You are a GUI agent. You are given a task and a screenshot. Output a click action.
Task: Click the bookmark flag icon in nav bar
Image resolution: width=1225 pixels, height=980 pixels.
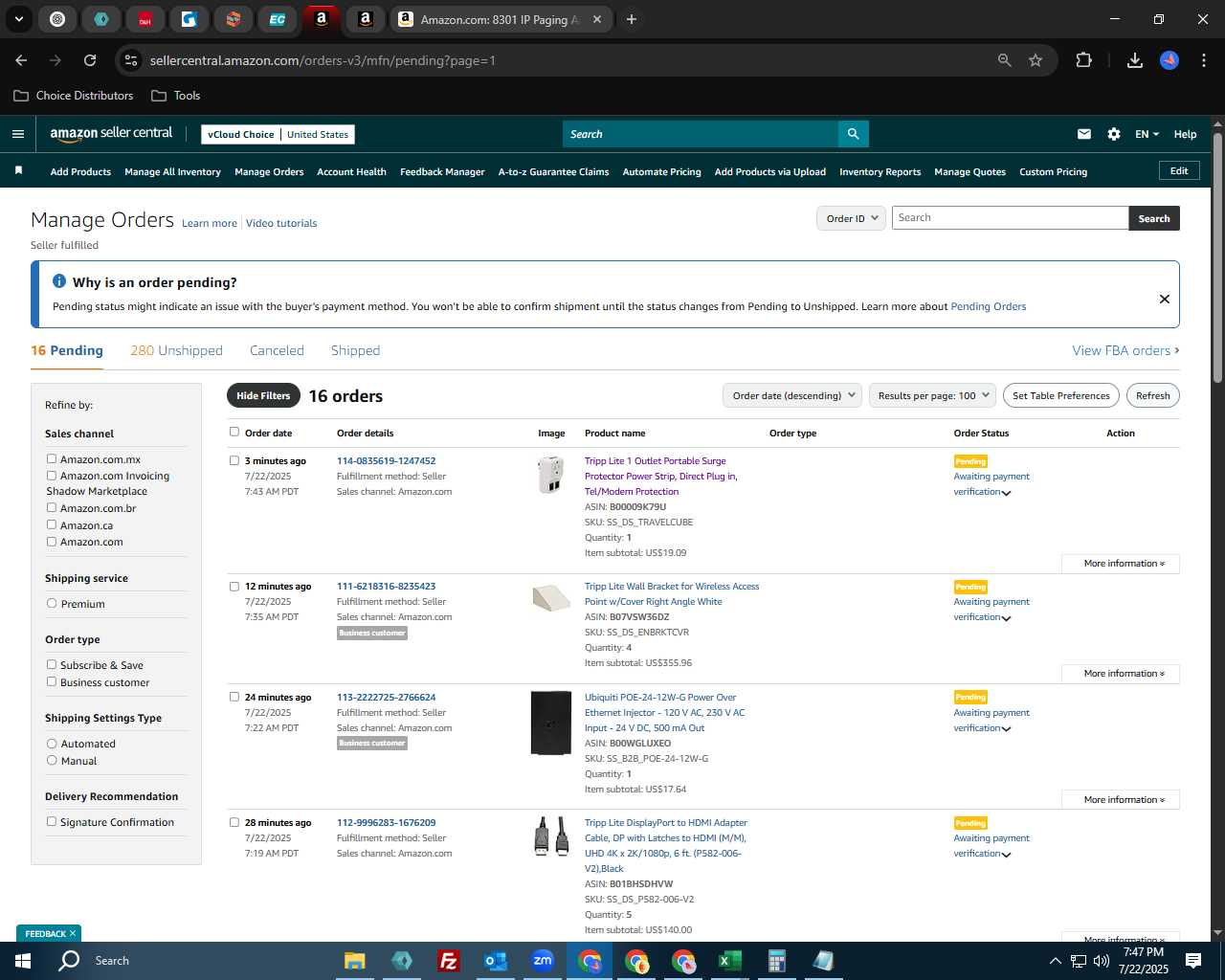pos(18,171)
